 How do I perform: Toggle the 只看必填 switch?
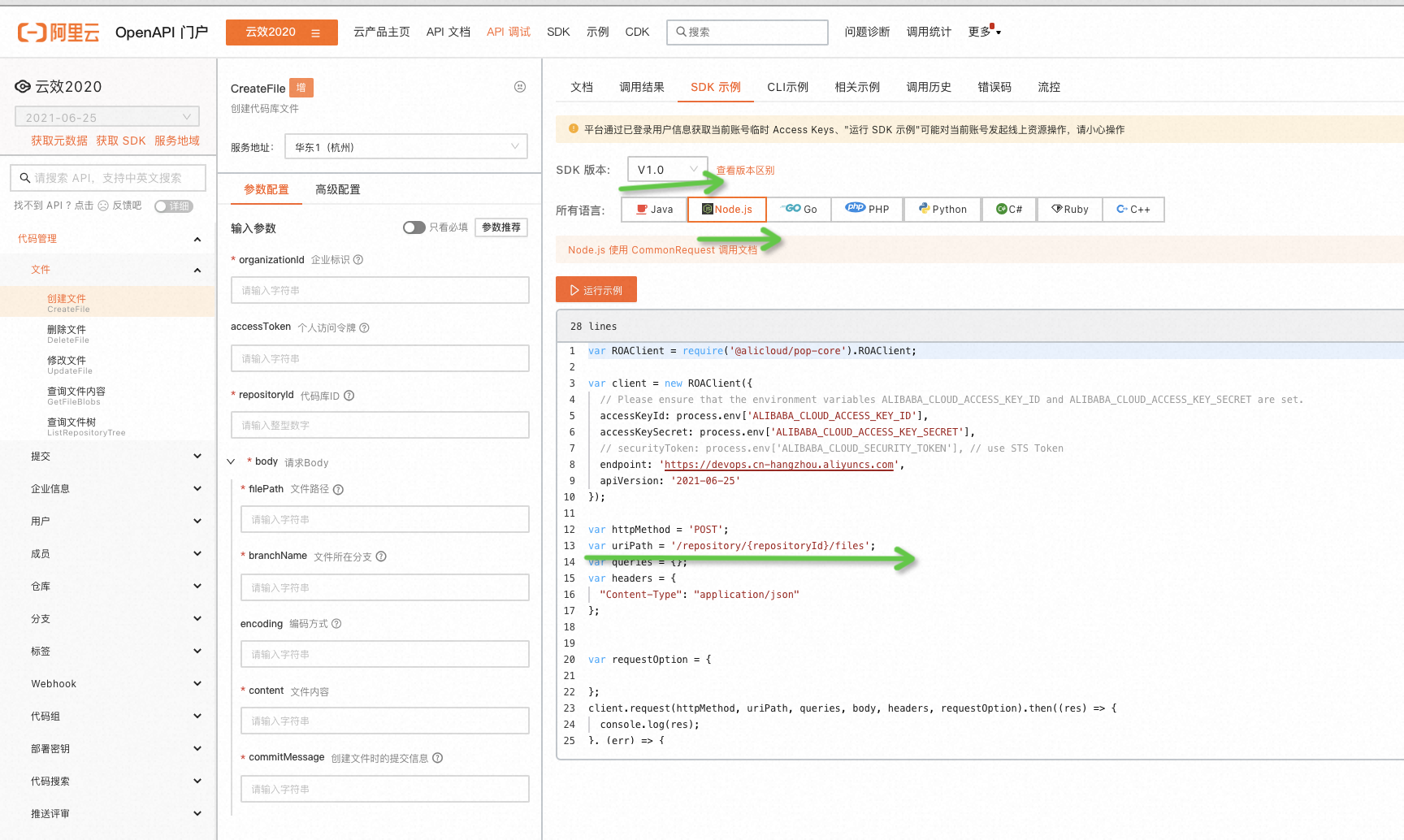[414, 227]
